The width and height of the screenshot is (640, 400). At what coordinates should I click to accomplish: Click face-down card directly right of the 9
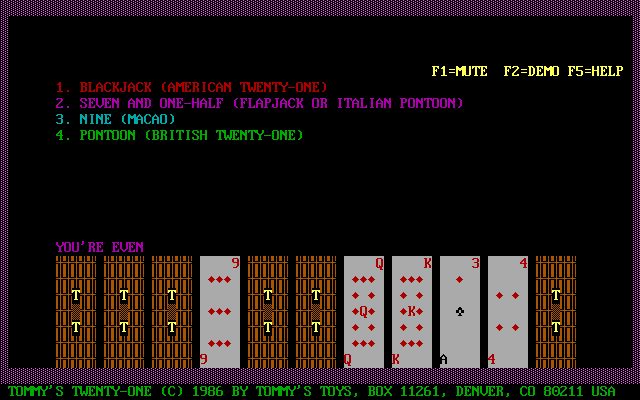coord(268,312)
